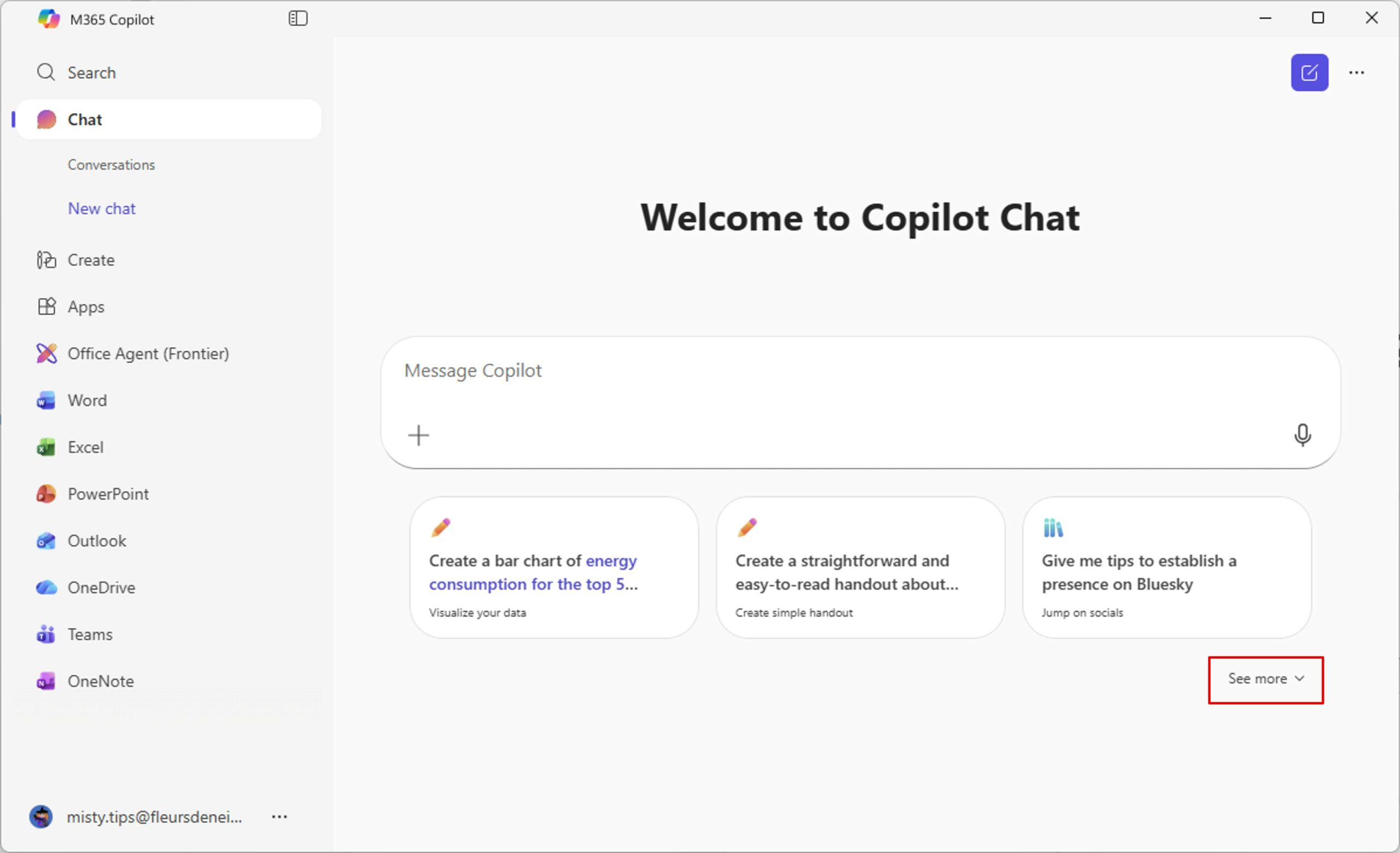Open Office Agent (Frontier)
This screenshot has height=853, width=1400.
148,353
